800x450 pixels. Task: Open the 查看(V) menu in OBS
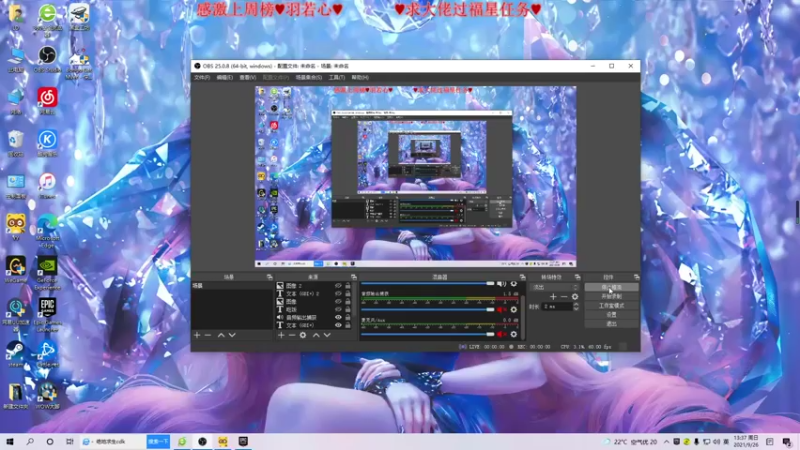[x=247, y=78]
